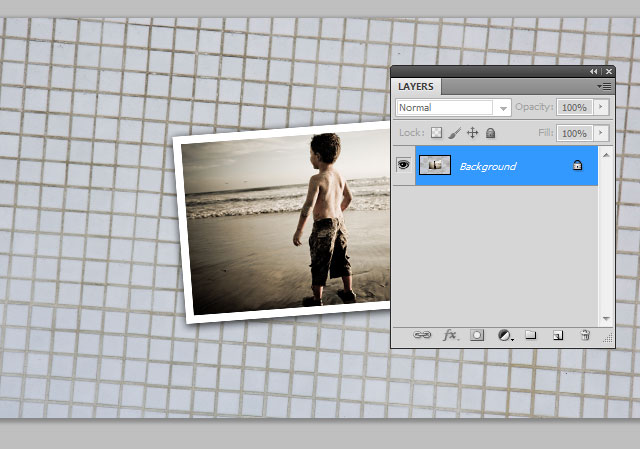Click the Fill value field

click(x=574, y=133)
